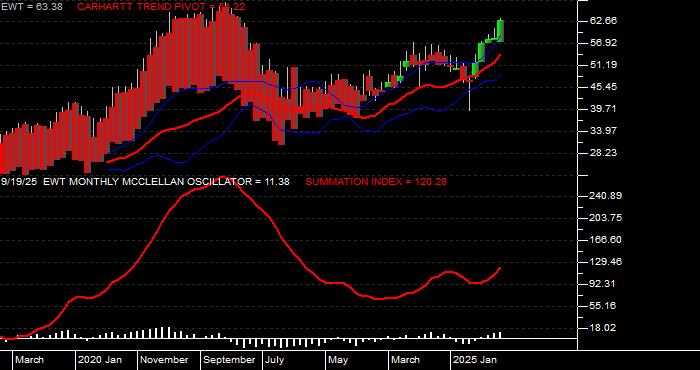Click the 45.45 price axis value
700x370 pixels.
tap(603, 87)
